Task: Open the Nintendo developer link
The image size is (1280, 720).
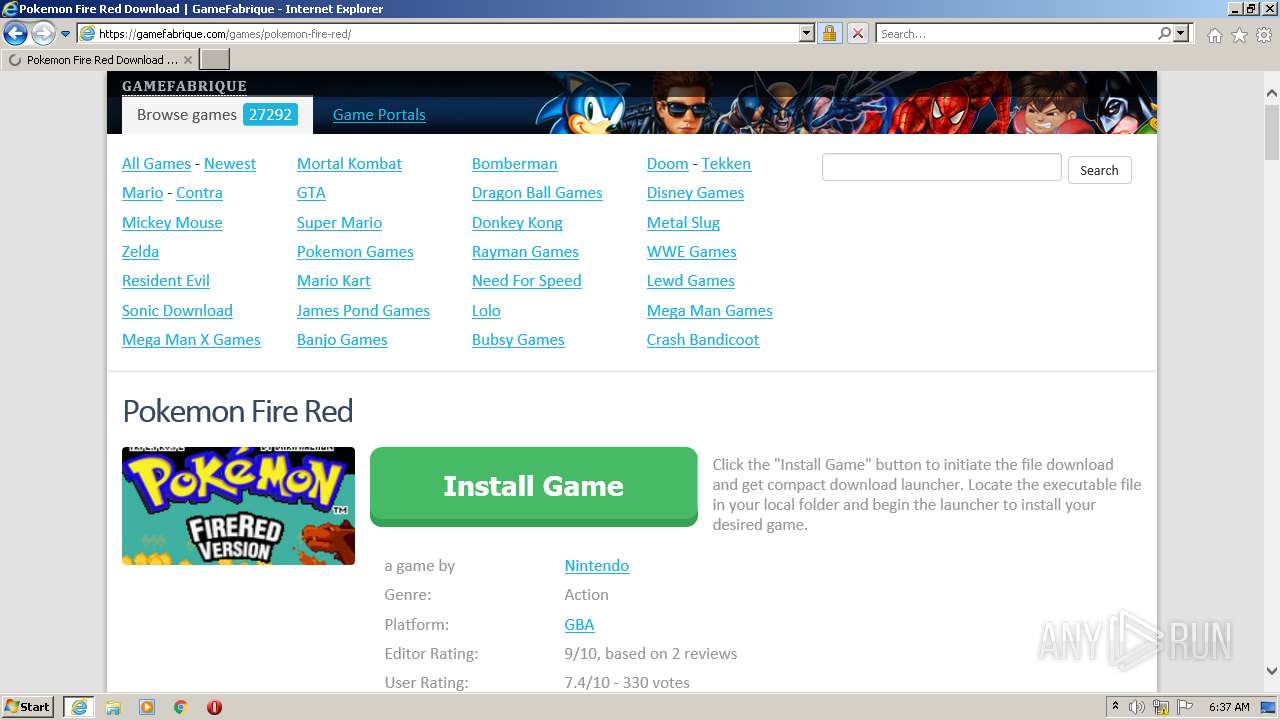Action: pyautogui.click(x=596, y=565)
